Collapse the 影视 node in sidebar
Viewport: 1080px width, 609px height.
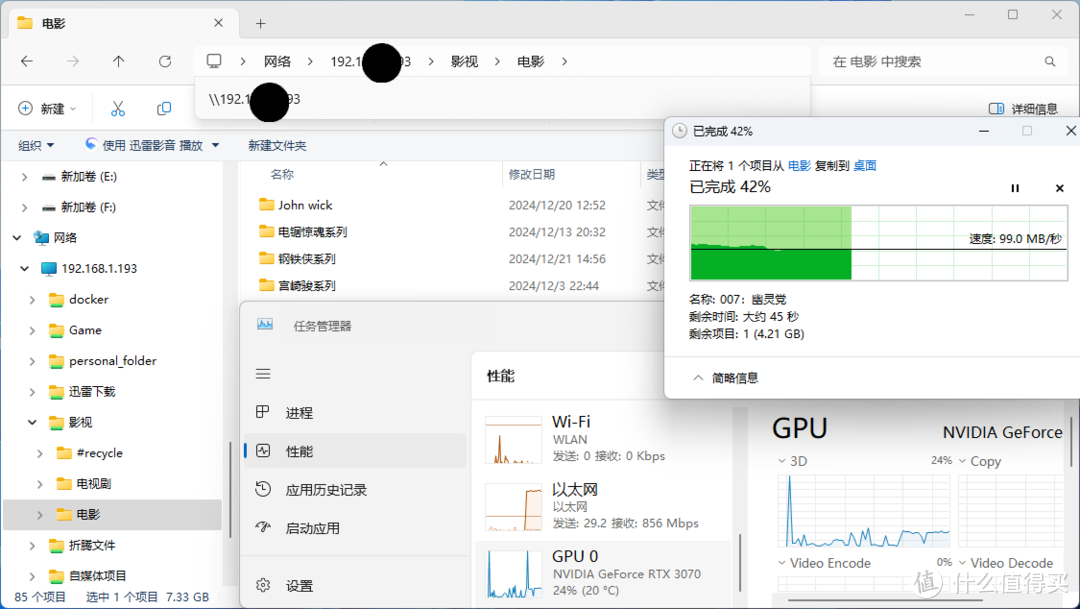30,422
